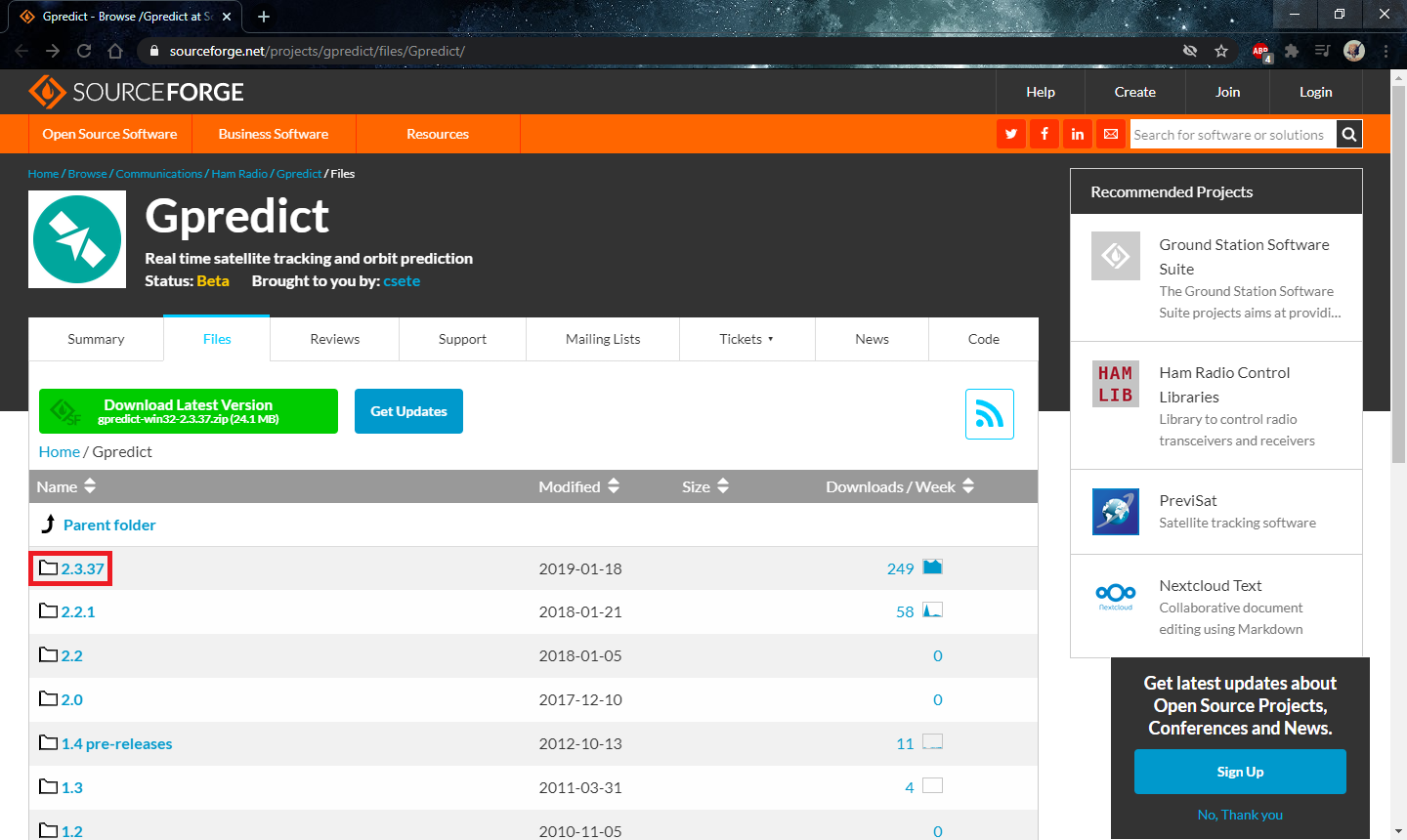Screen dimensions: 1407x840
Task: Switch to the Reviews tab
Action: 335,339
